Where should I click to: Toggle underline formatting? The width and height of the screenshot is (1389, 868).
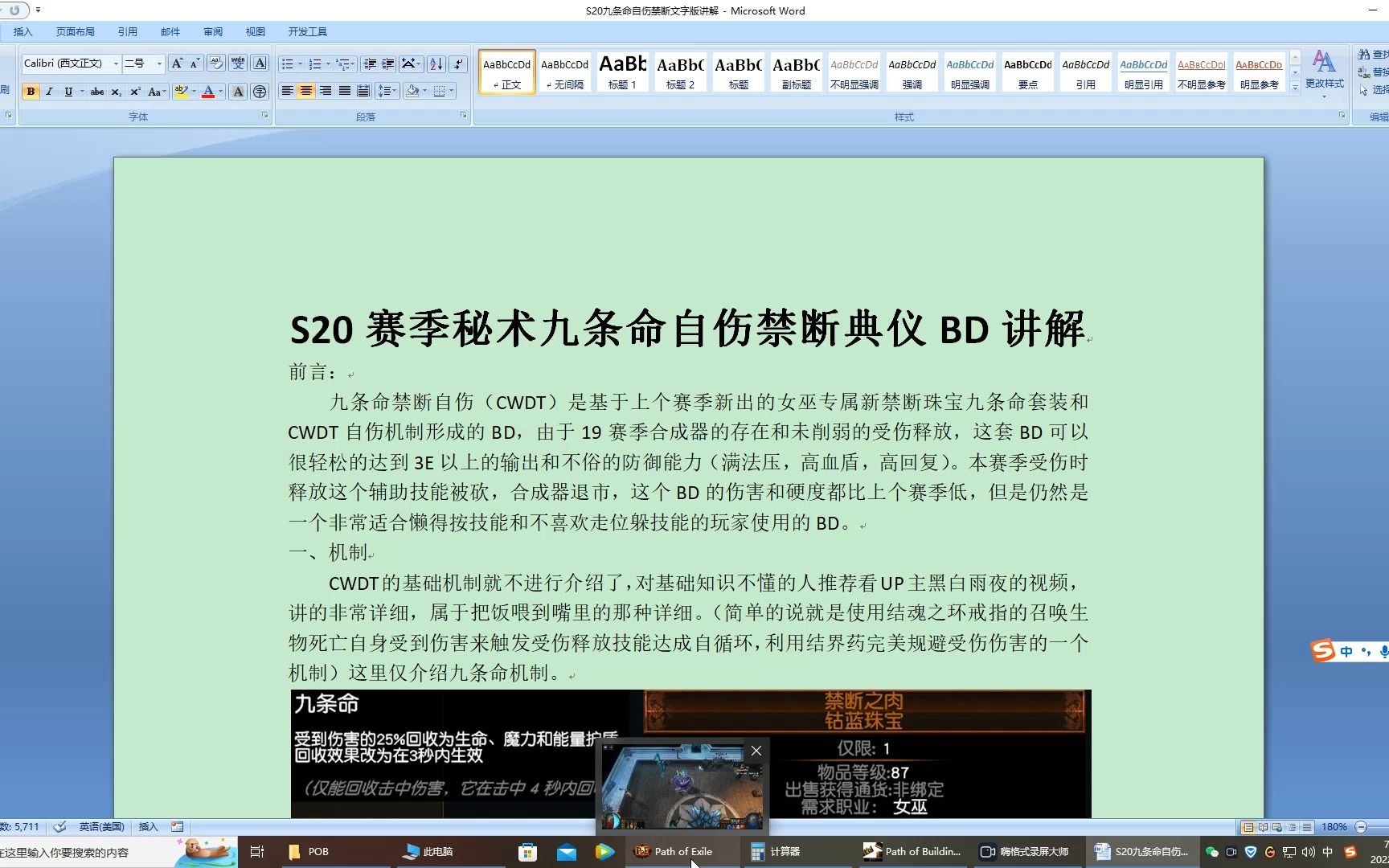tap(68, 92)
